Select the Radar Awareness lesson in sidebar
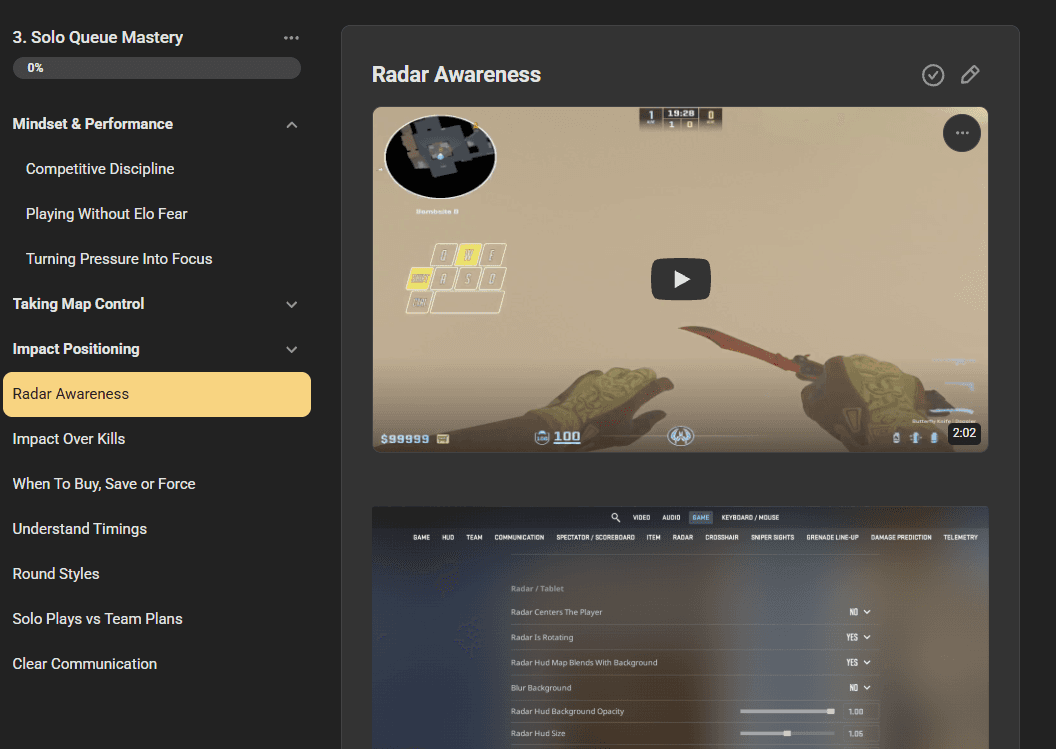The height and width of the screenshot is (749, 1056). click(x=157, y=394)
